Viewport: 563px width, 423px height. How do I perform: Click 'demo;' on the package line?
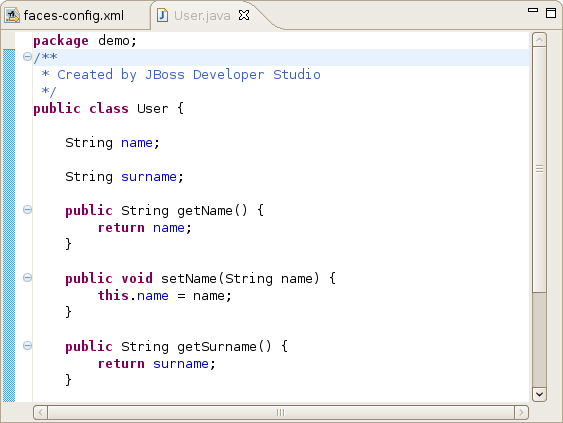(x=117, y=41)
